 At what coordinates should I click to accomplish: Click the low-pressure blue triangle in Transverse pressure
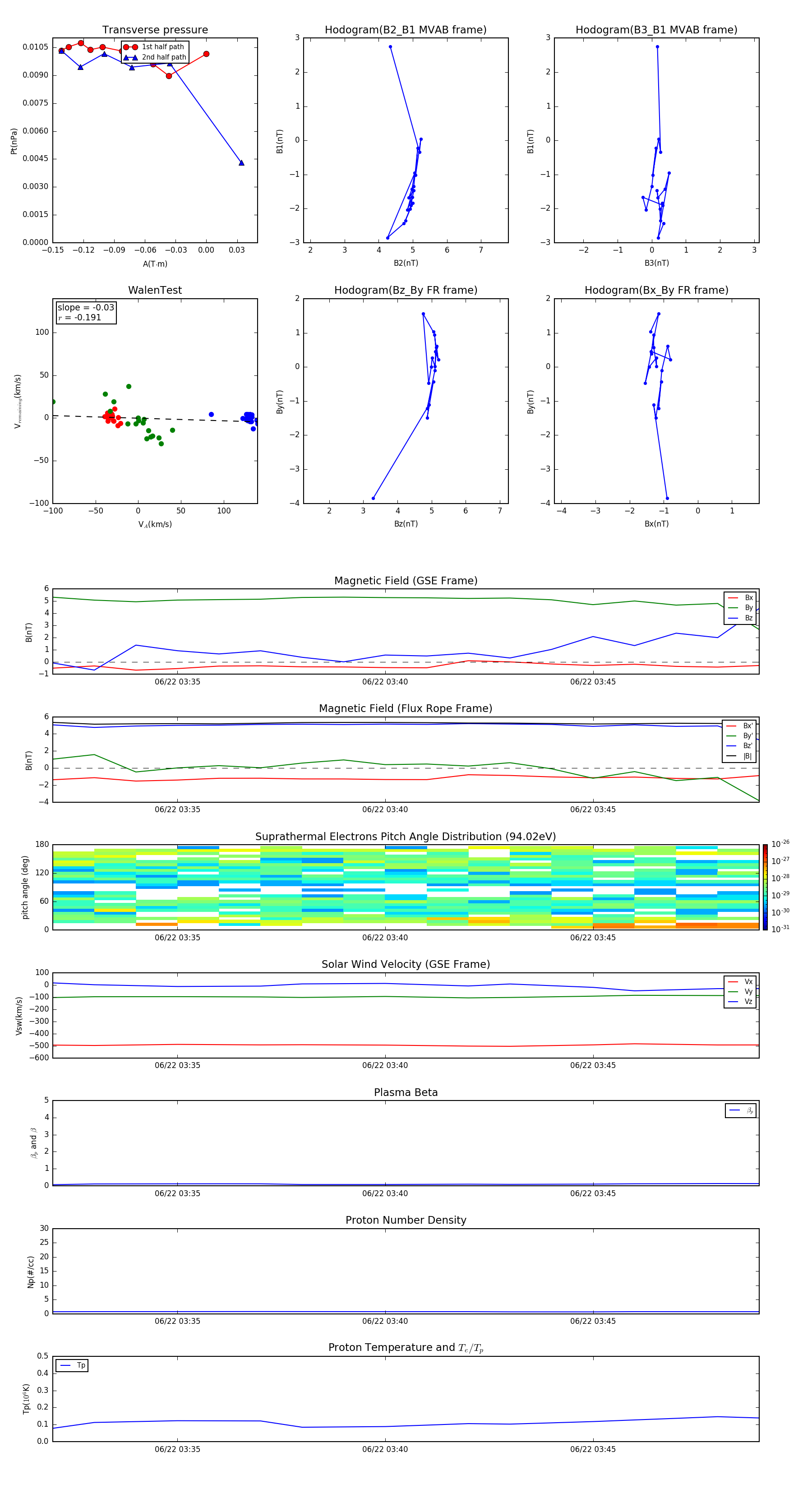pos(241,162)
